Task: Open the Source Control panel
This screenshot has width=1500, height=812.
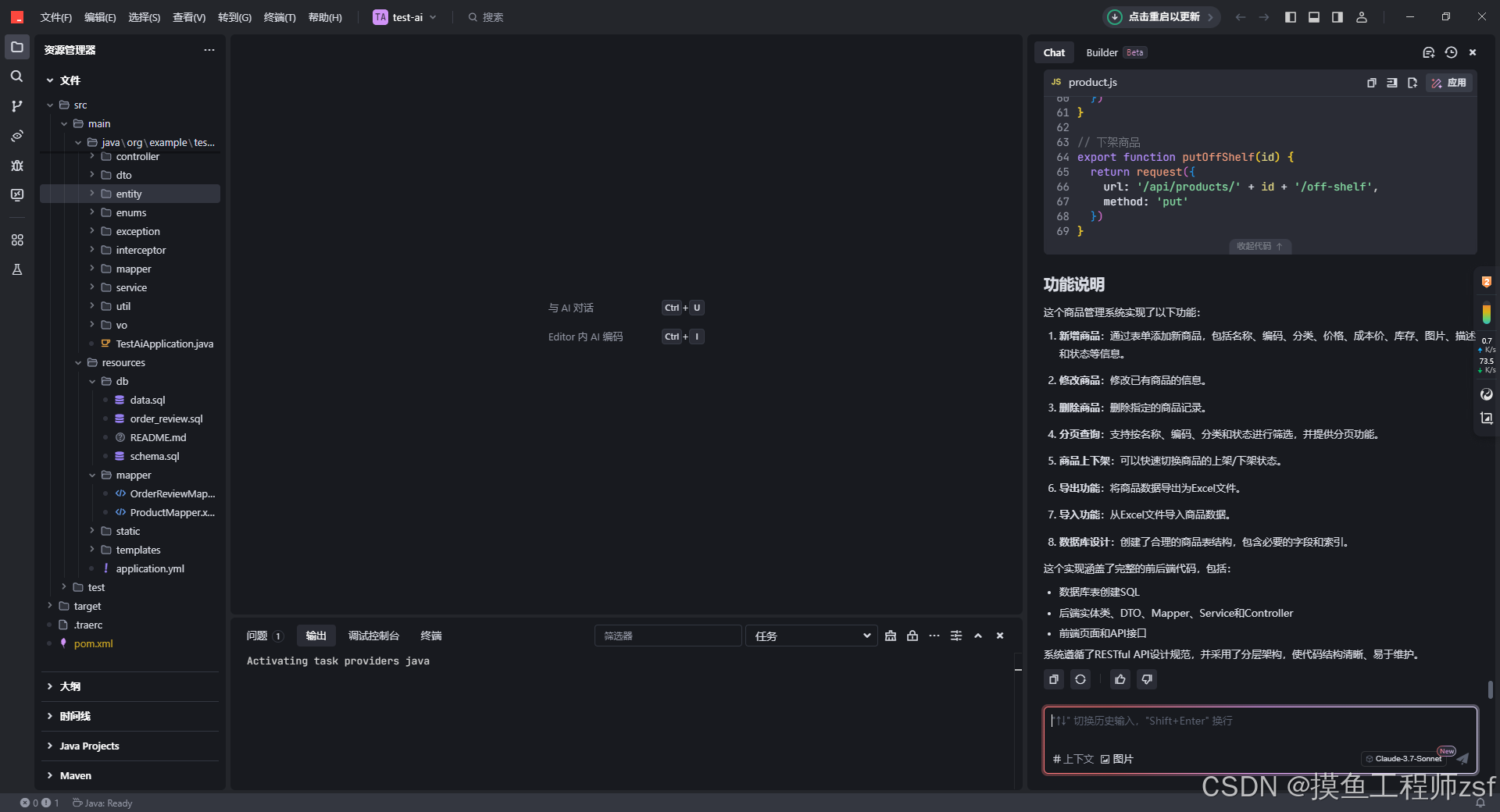Action: click(16, 106)
